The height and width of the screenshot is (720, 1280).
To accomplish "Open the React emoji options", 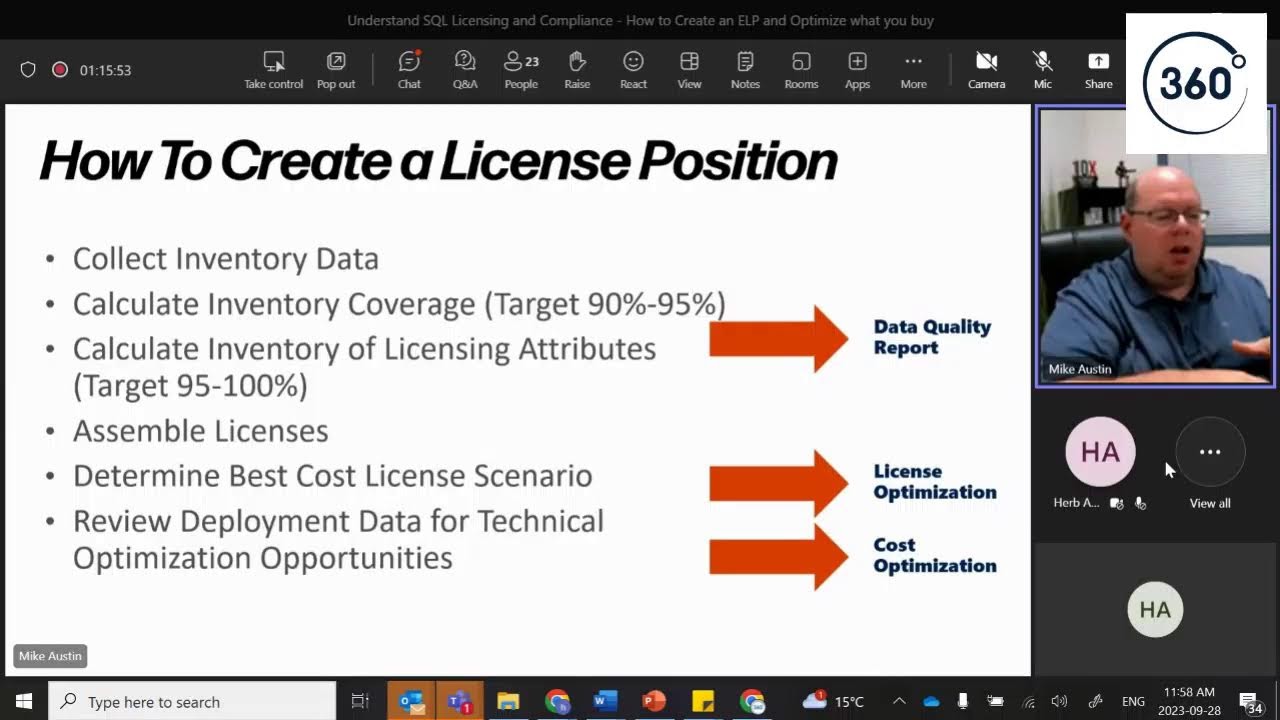I will click(633, 70).
